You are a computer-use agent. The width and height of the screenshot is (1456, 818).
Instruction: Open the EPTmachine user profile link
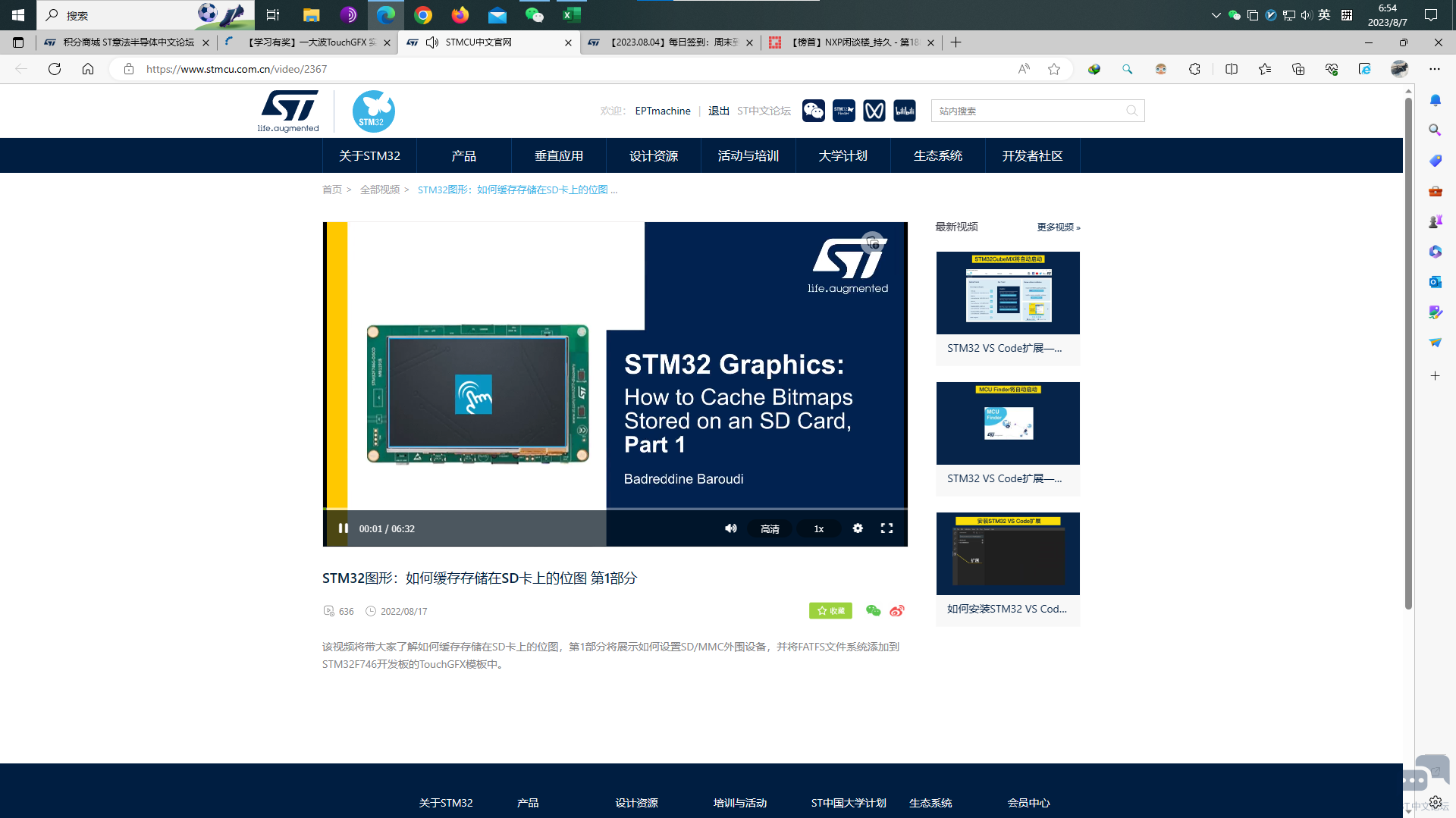tap(663, 111)
